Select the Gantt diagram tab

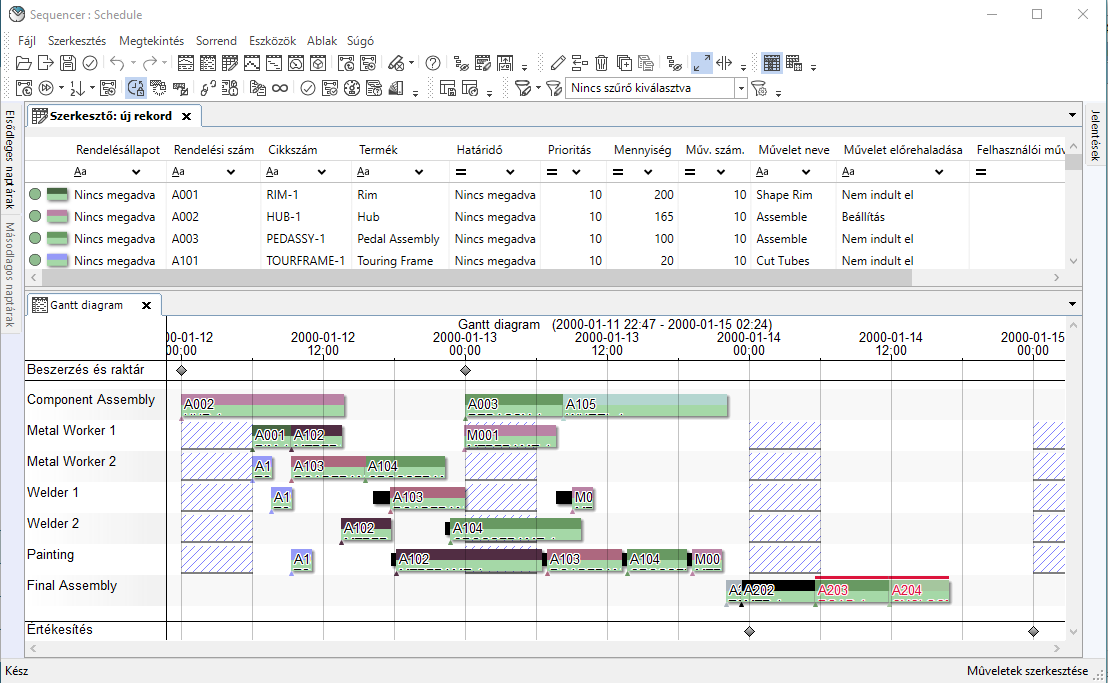(86, 305)
